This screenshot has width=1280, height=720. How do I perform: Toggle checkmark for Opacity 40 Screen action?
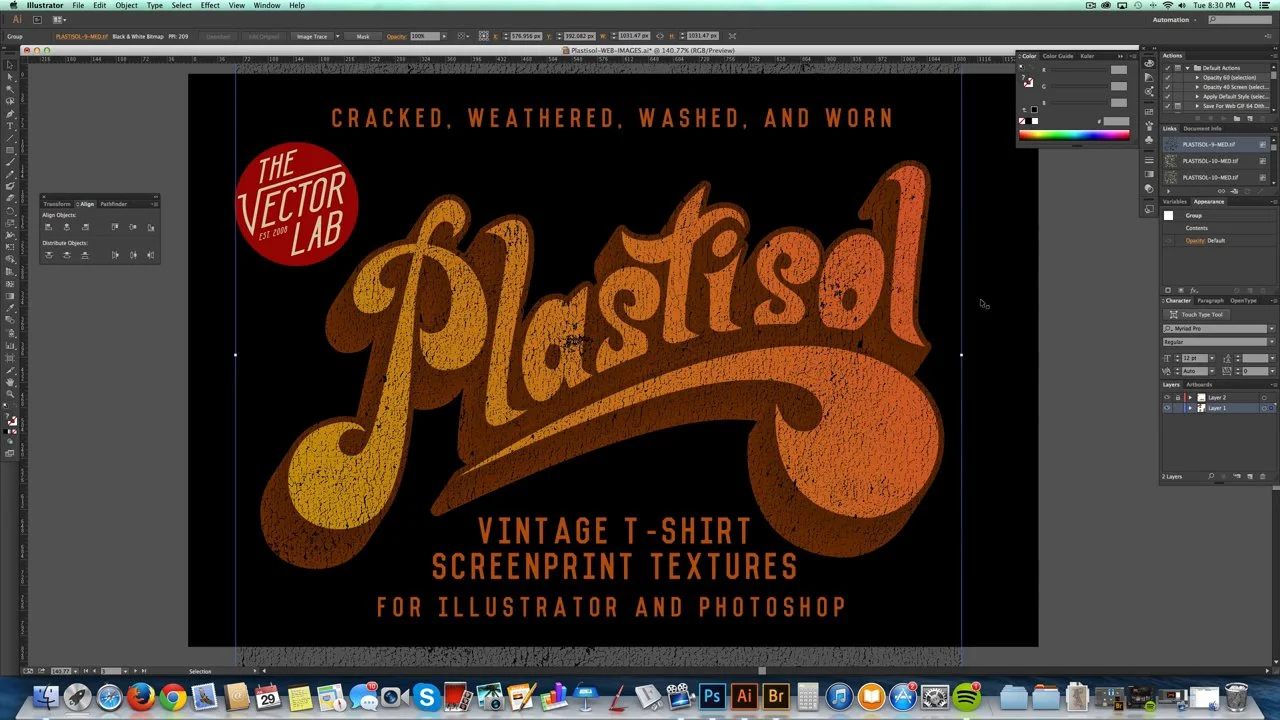[1167, 87]
